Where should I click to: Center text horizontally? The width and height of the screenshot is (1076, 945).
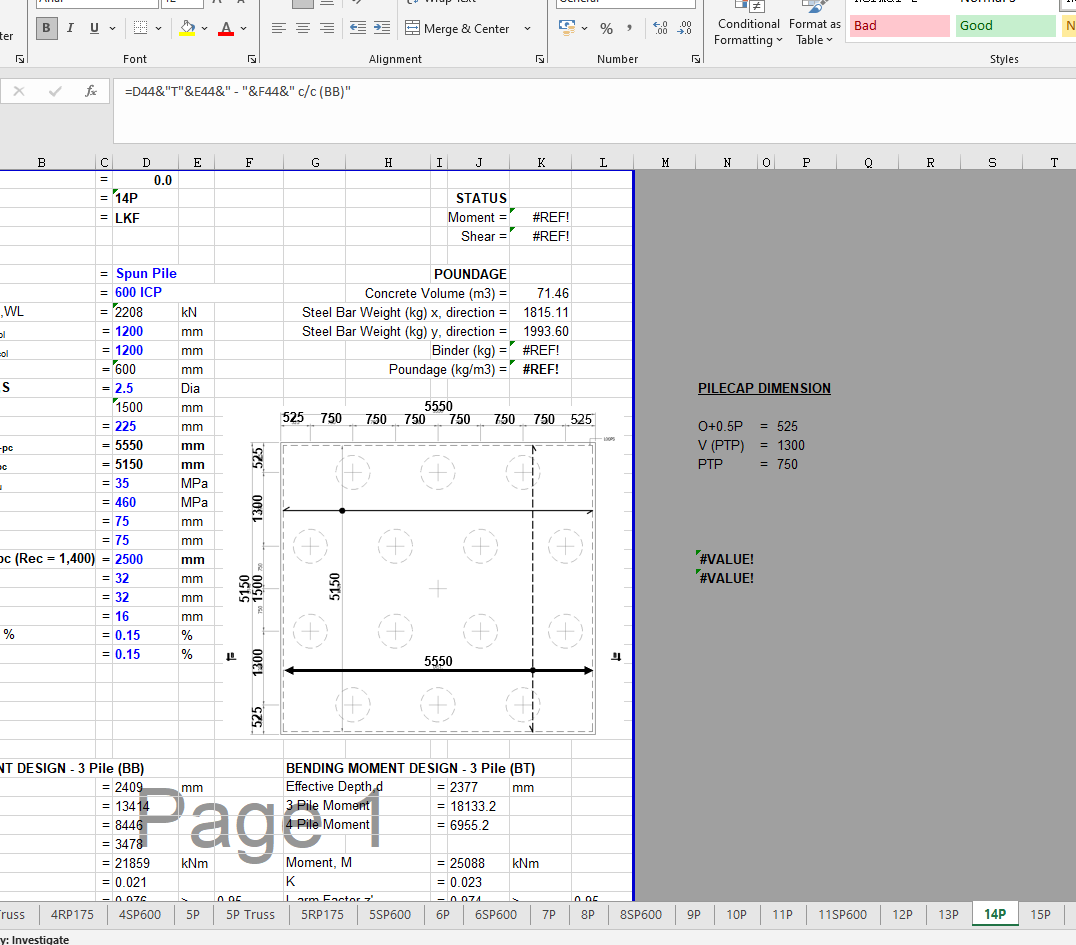tap(303, 28)
